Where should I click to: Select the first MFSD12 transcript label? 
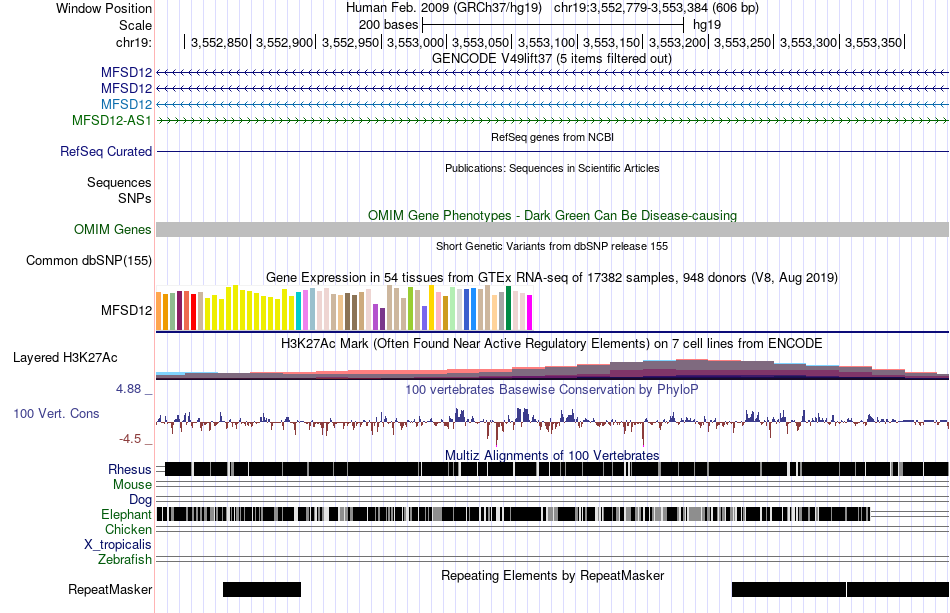(127, 73)
